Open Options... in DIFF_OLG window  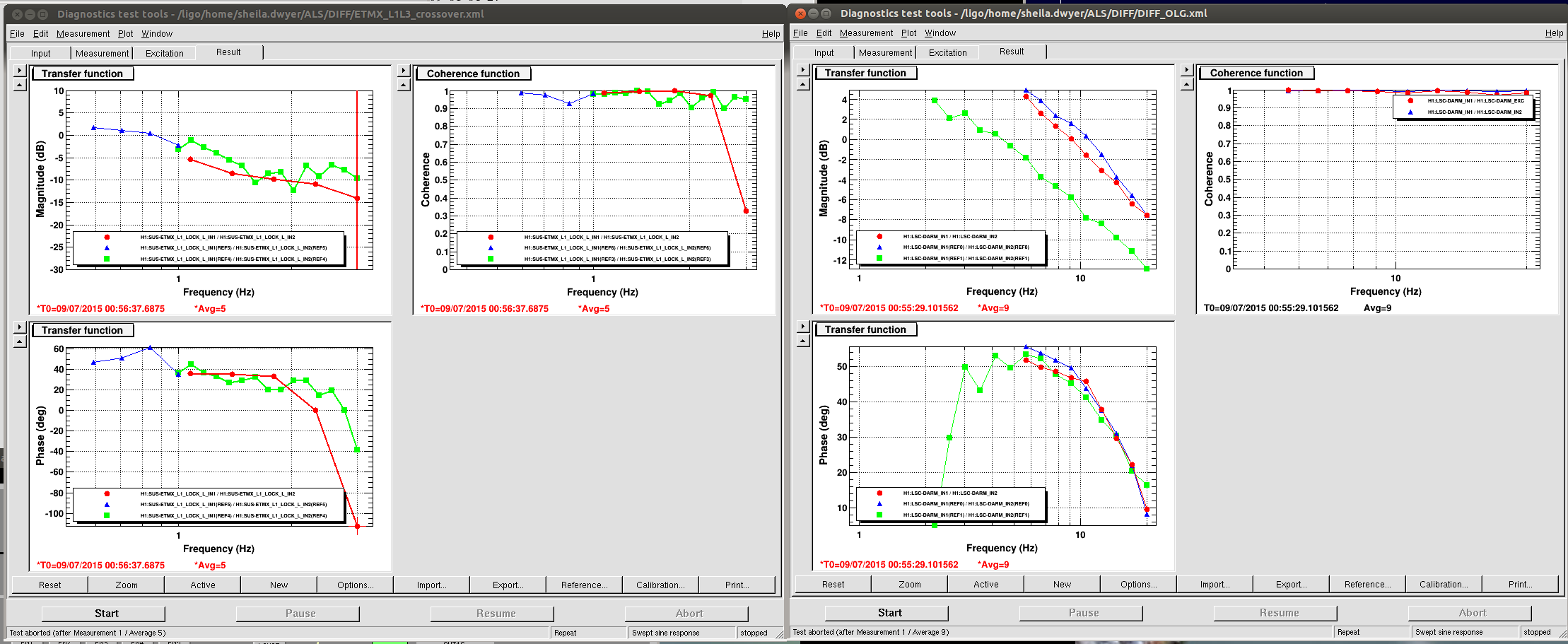click(1138, 584)
